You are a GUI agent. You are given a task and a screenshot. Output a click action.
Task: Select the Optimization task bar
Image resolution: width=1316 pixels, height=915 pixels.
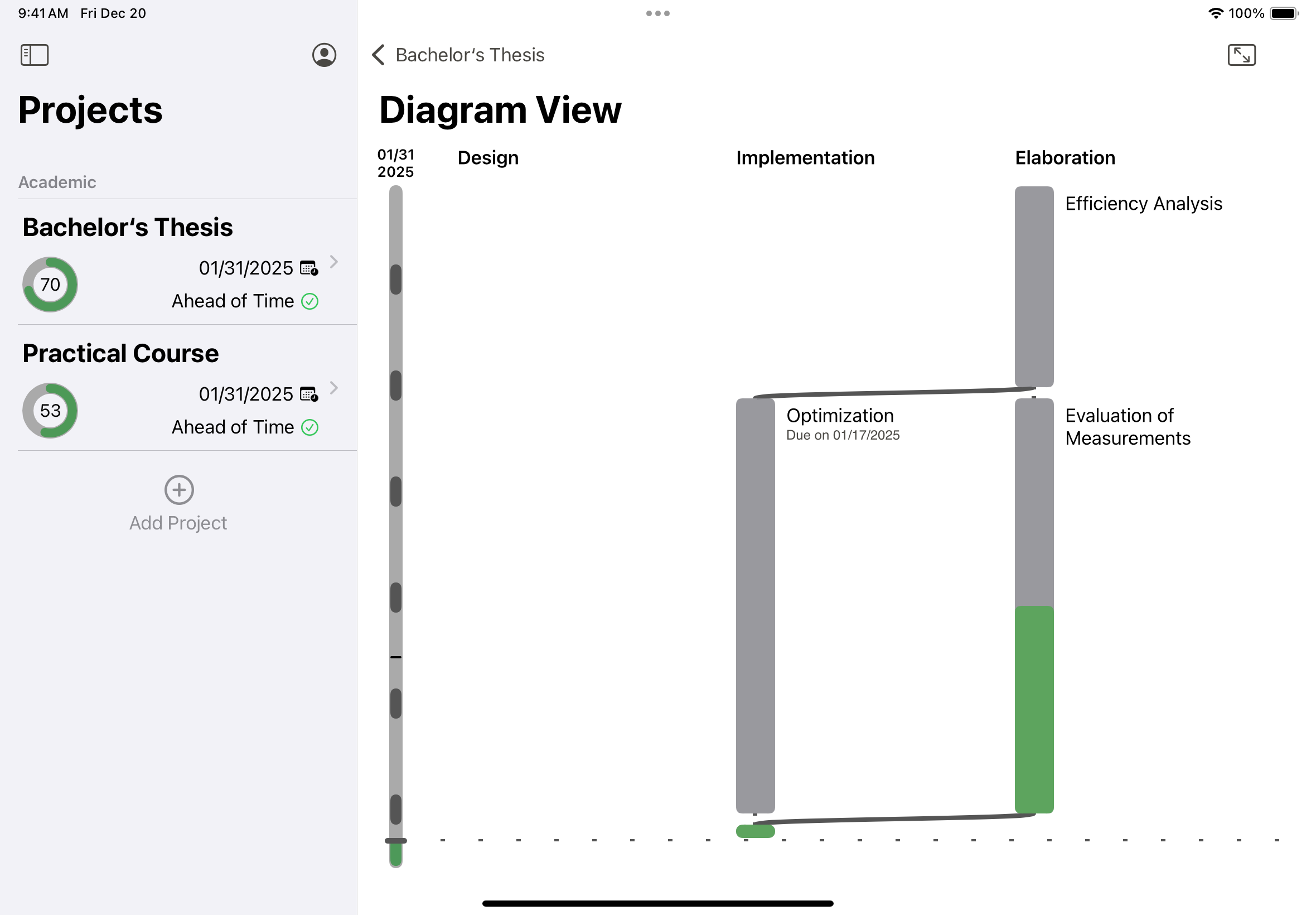tap(755, 605)
